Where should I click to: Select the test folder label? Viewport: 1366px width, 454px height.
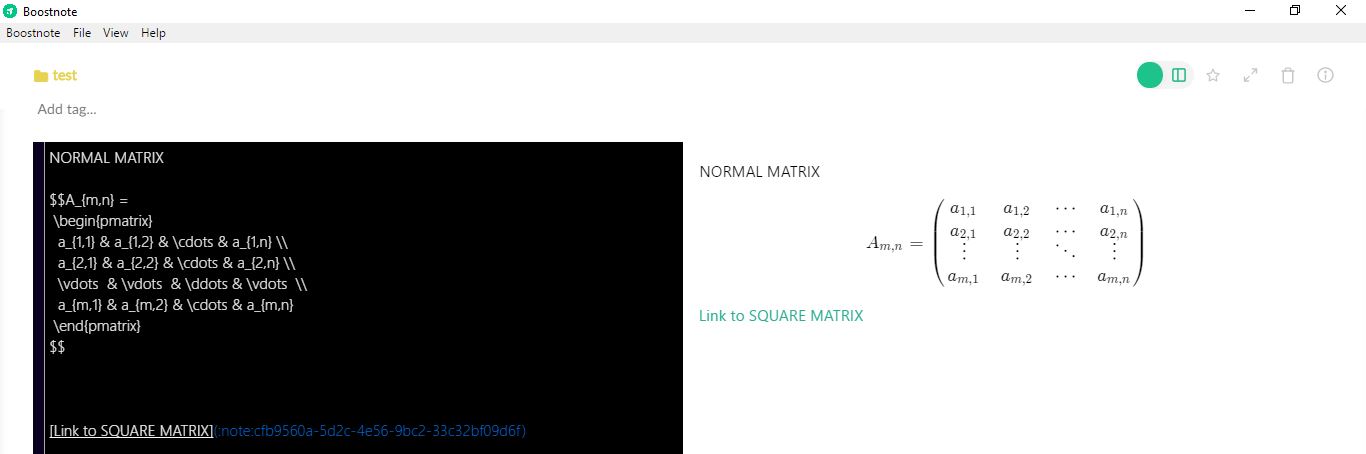tap(65, 75)
